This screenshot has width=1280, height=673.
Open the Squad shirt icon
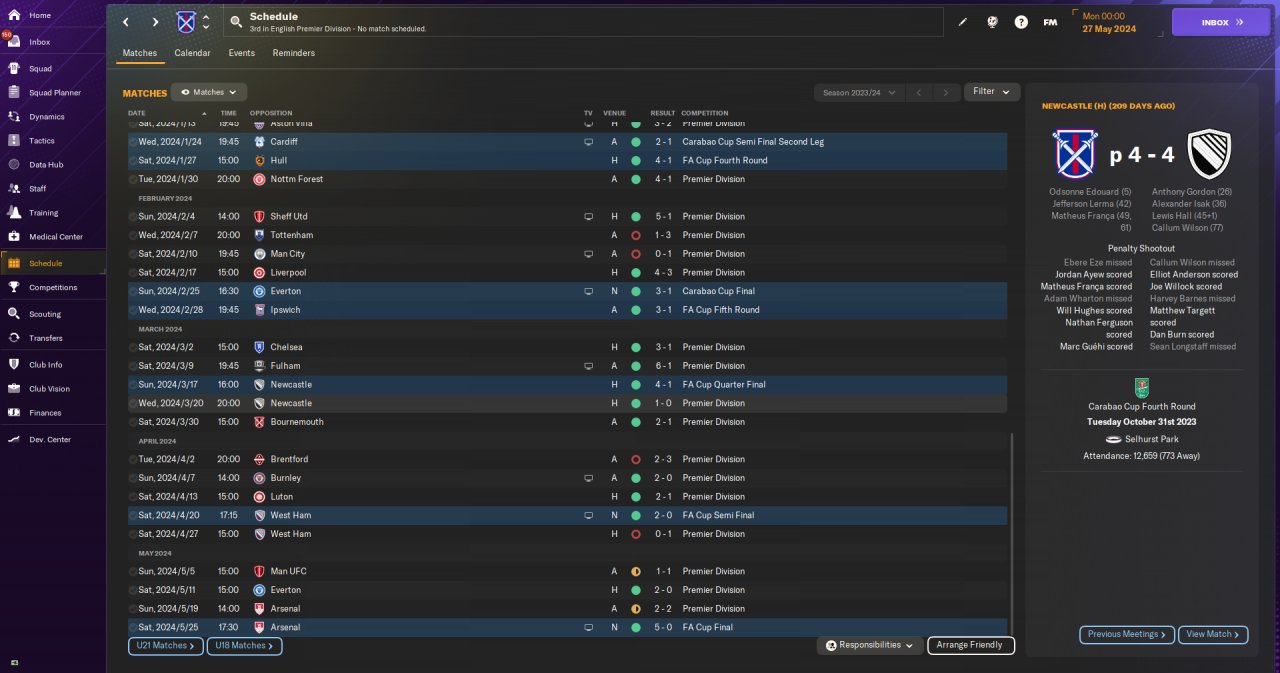(14, 69)
